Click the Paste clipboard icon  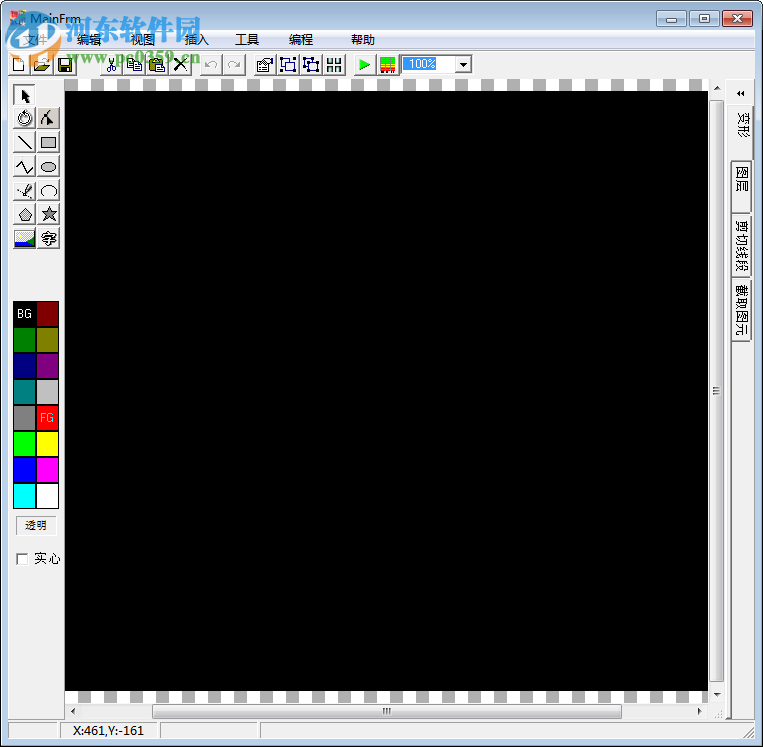pos(157,64)
